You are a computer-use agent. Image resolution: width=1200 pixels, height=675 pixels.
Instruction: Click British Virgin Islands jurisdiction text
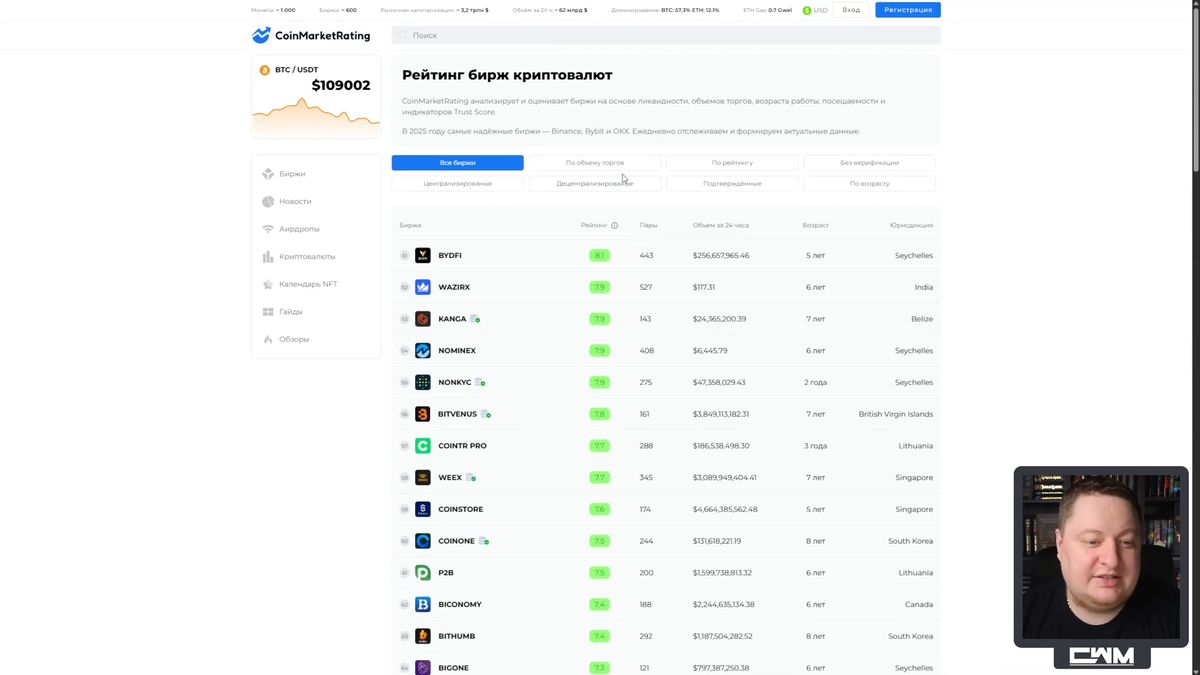click(x=896, y=414)
